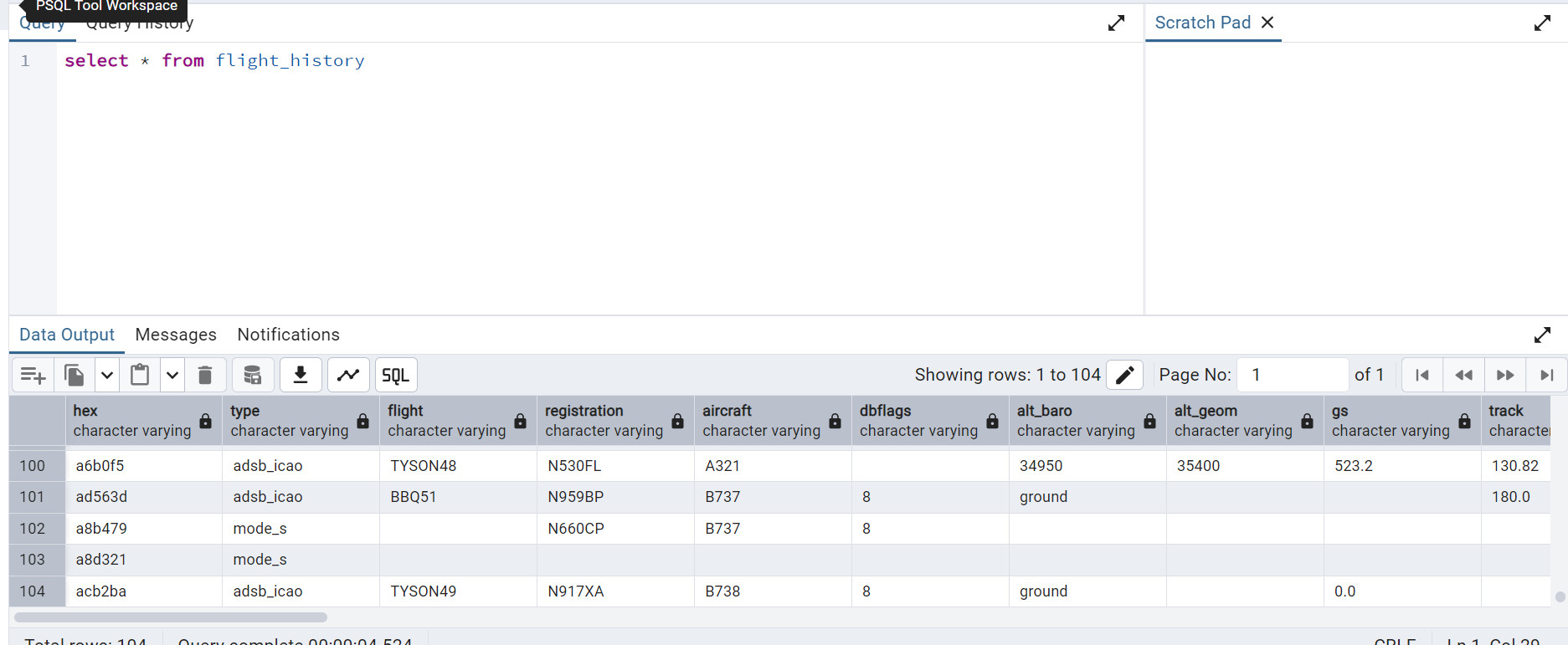Click aircraft cell B738
Image resolution: width=1568 pixels, height=645 pixels.
click(x=774, y=591)
